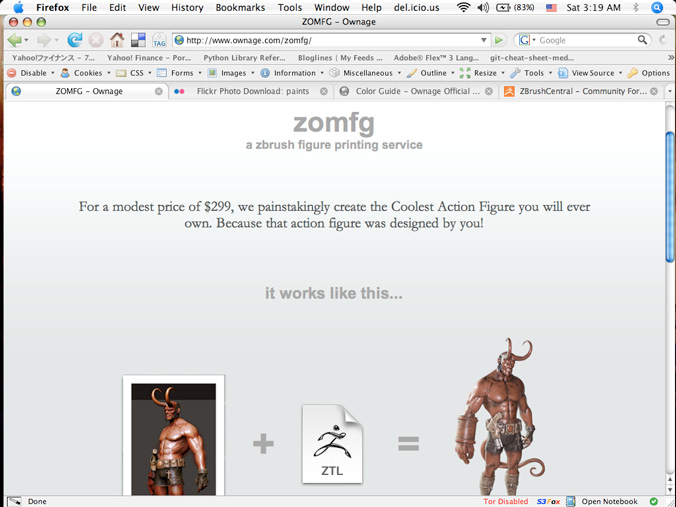
Task: Open the File menu
Action: (89, 7)
